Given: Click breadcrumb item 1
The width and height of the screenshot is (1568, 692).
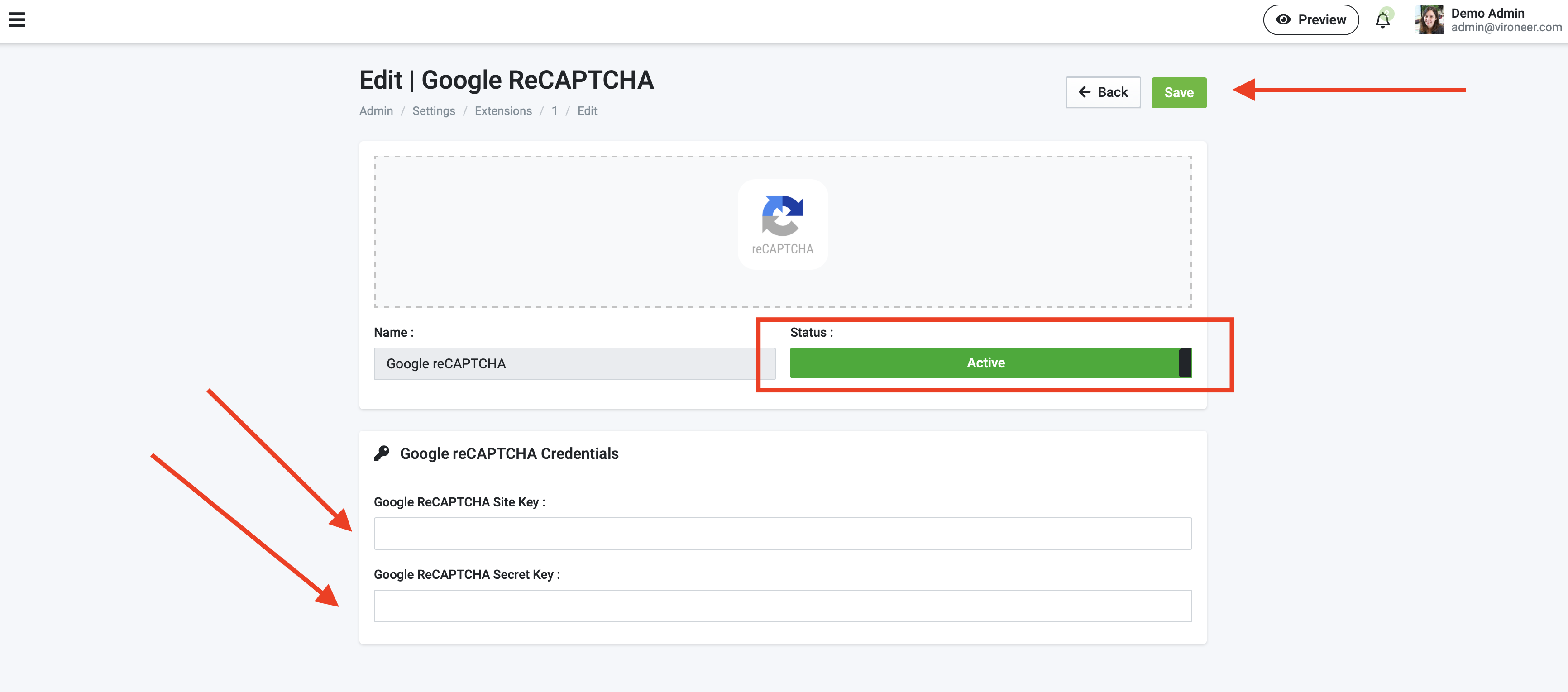Looking at the screenshot, I should click(554, 111).
